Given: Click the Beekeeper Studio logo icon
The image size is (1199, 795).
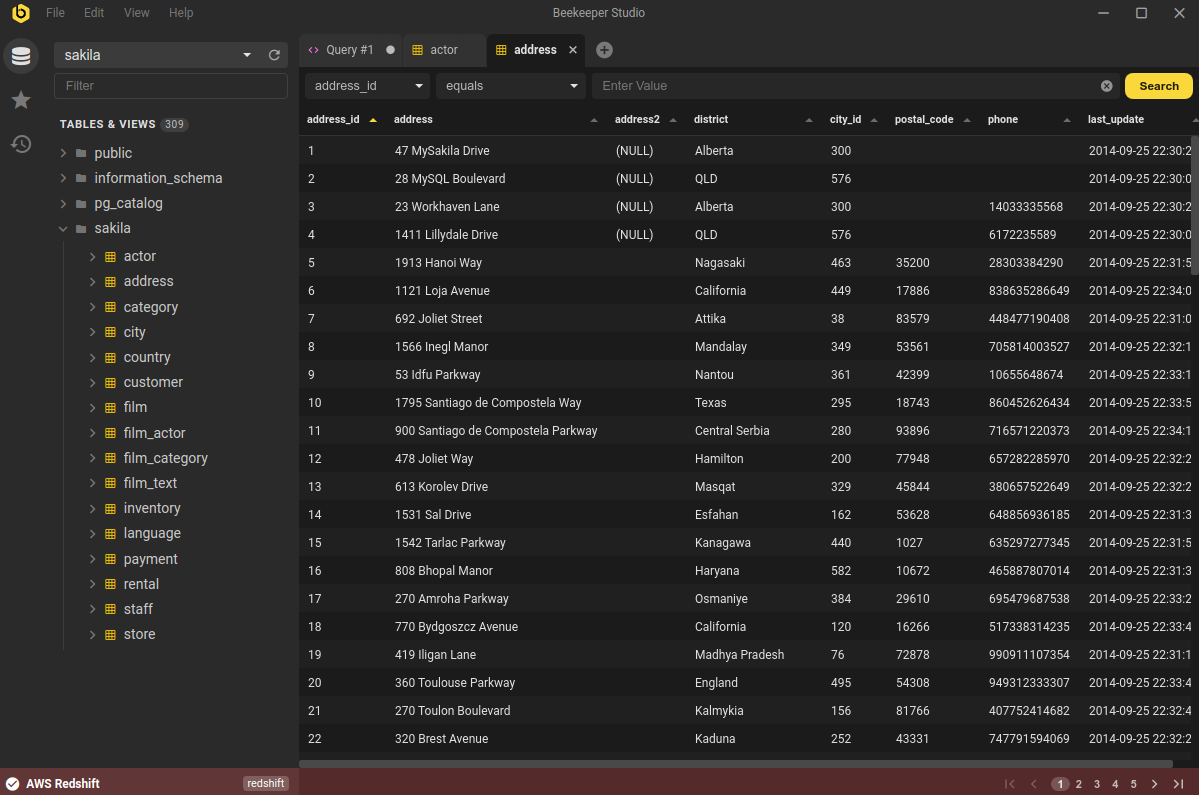Looking at the screenshot, I should (21, 13).
